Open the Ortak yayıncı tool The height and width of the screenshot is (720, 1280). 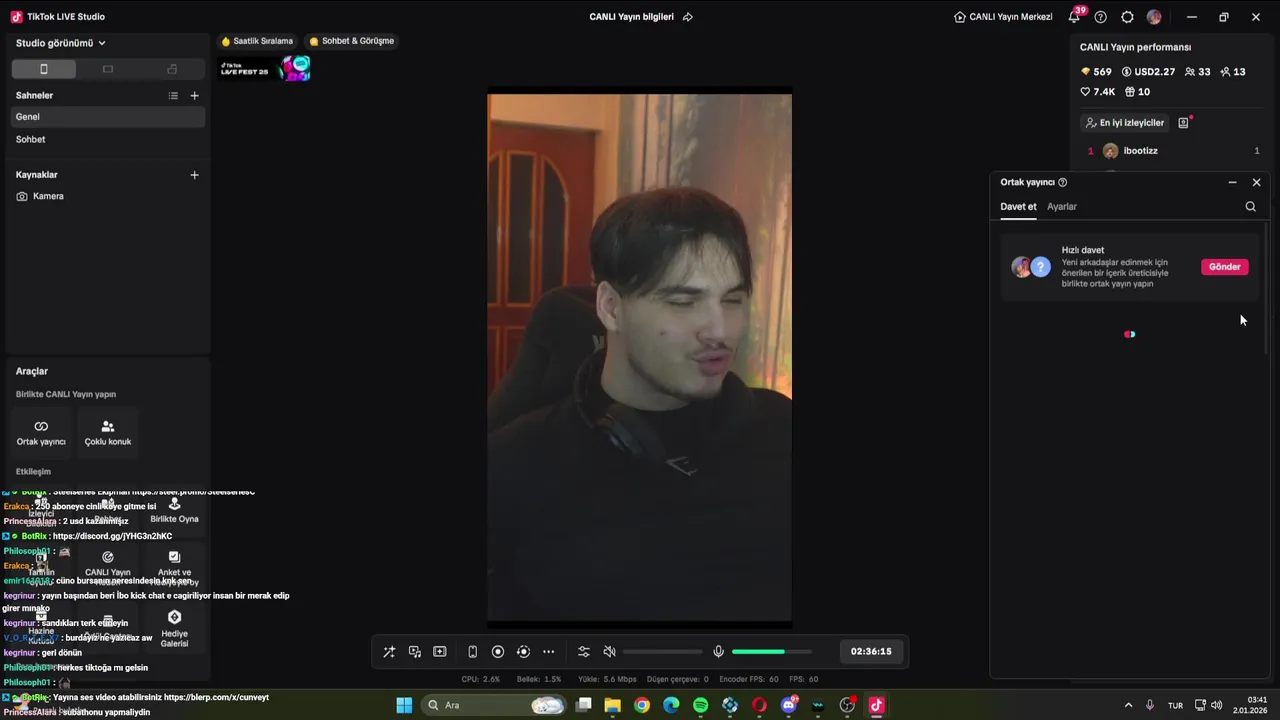[x=41, y=432]
